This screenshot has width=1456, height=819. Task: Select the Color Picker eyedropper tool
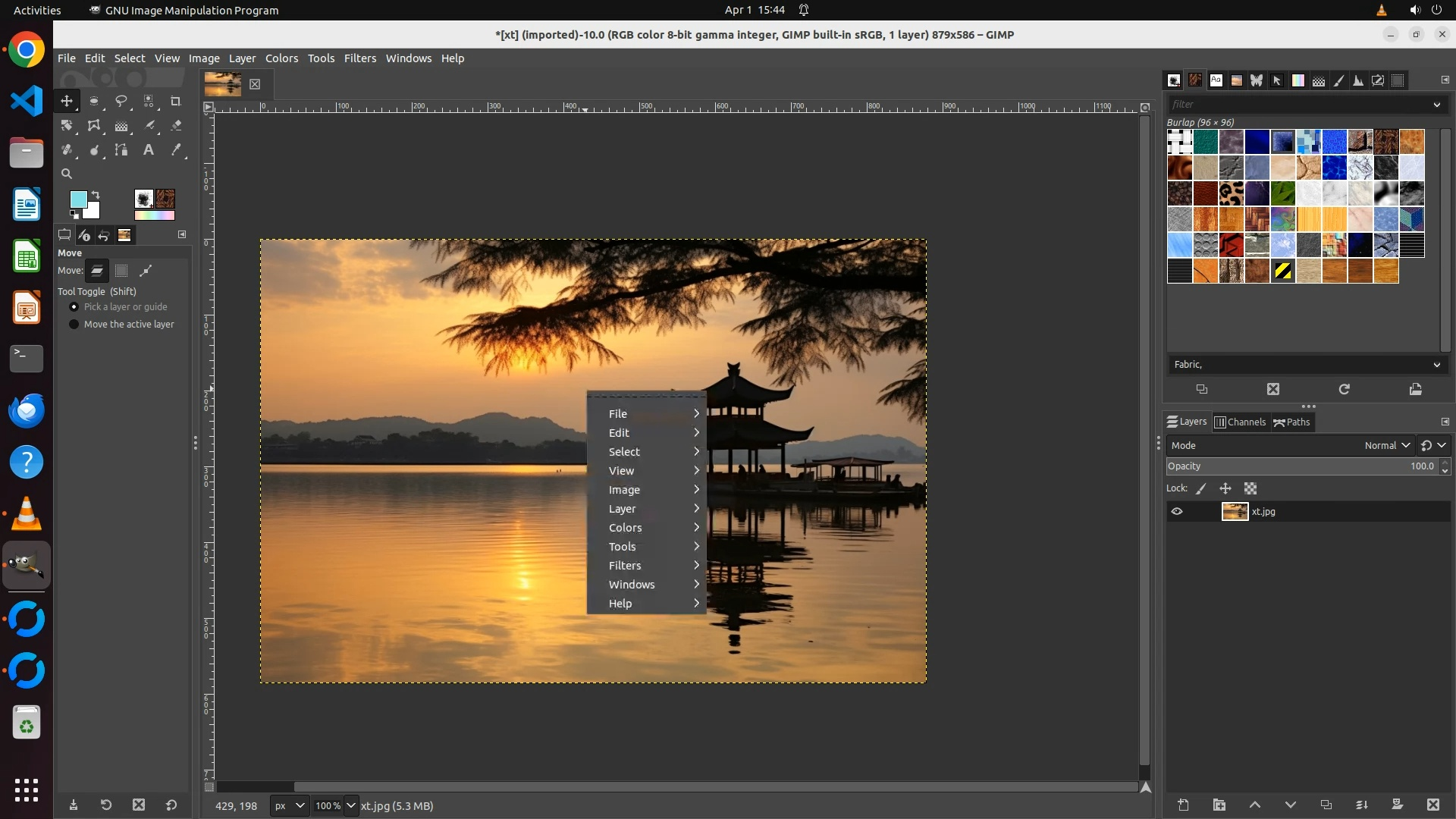click(176, 150)
